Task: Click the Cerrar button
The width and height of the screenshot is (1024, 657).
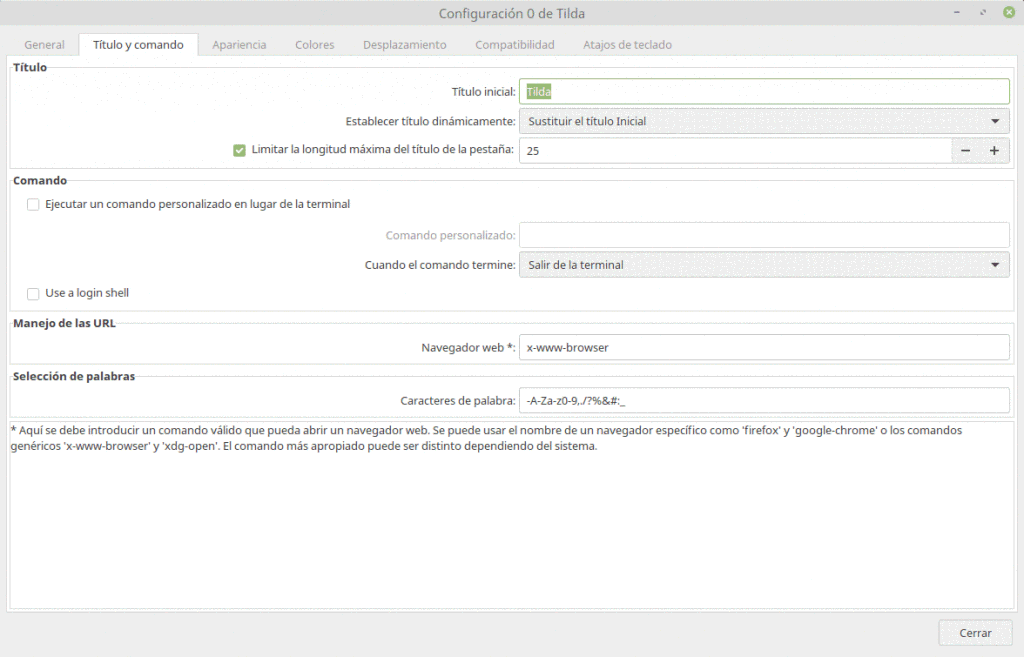Action: pos(975,632)
